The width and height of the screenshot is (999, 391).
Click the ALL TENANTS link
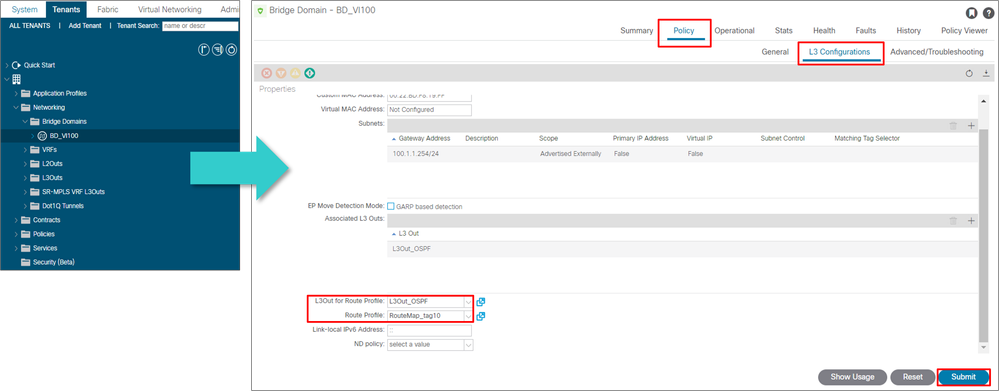tap(30, 26)
